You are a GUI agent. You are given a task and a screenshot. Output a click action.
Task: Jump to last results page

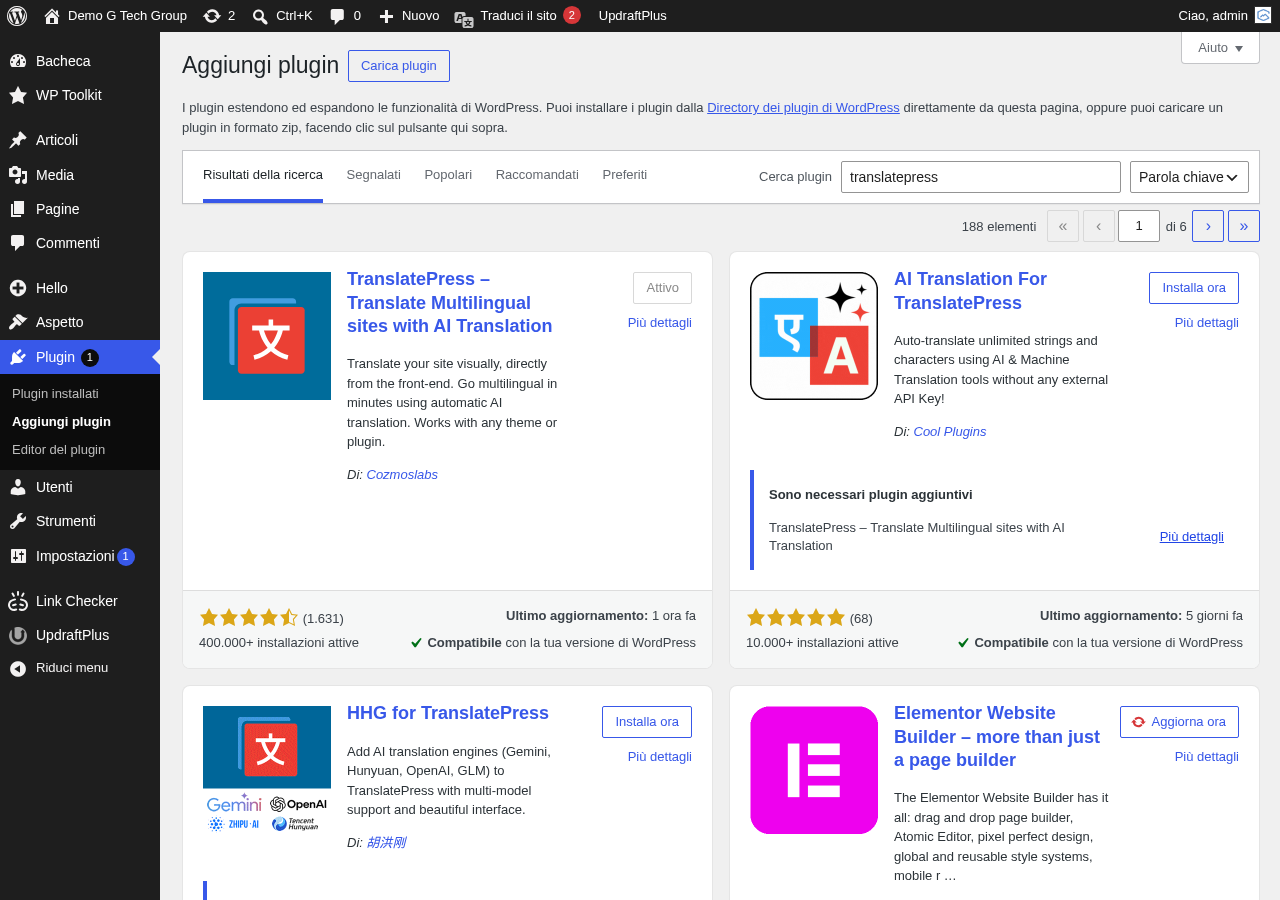[x=1244, y=226]
